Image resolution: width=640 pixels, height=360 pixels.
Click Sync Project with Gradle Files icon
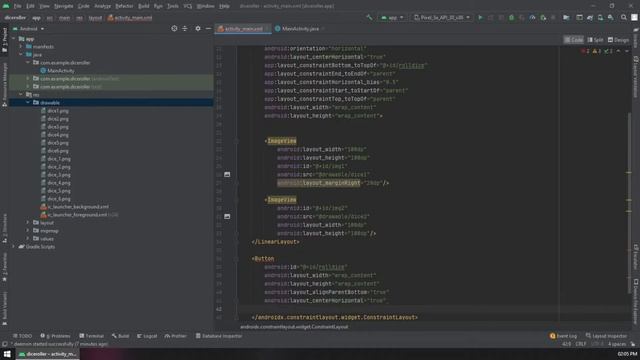pos(590,18)
